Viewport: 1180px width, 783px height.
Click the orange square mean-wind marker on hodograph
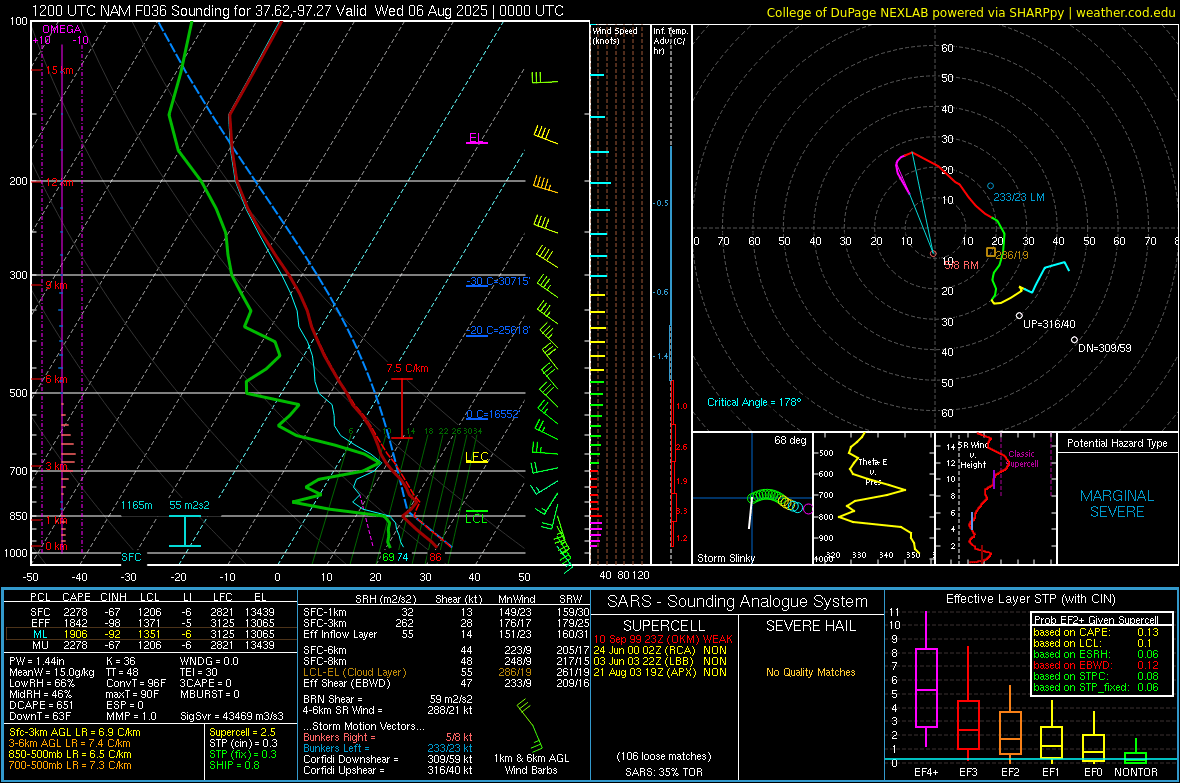pyautogui.click(x=990, y=253)
